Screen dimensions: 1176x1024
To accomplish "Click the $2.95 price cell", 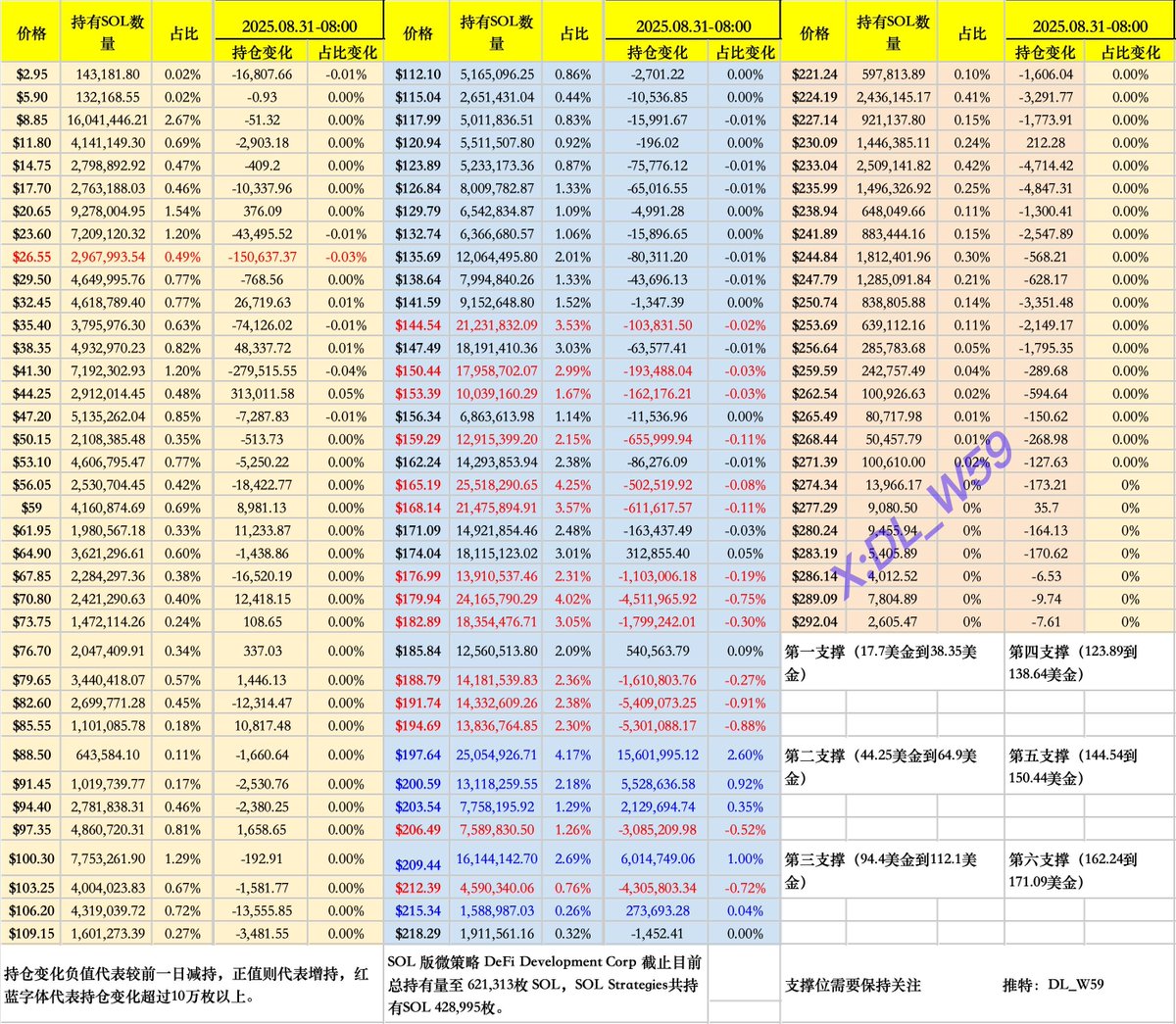I will pyautogui.click(x=31, y=74).
